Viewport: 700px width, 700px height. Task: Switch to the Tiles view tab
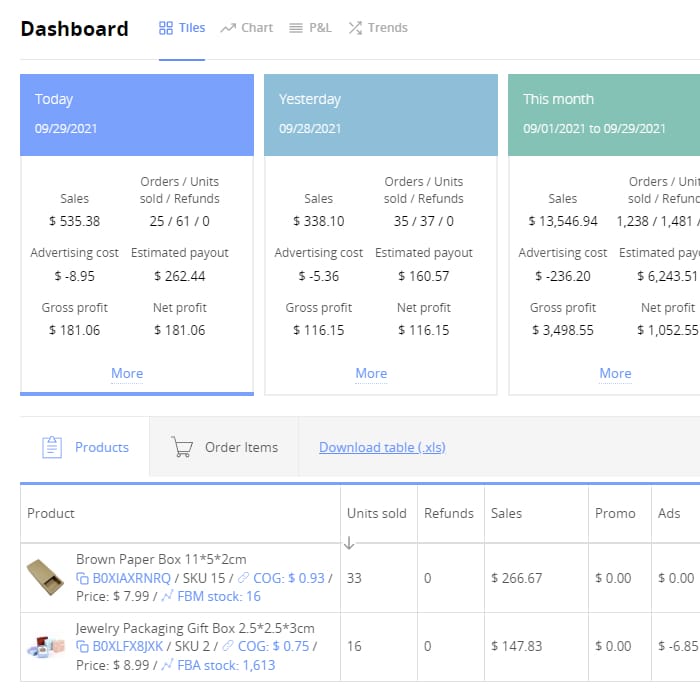coord(182,28)
